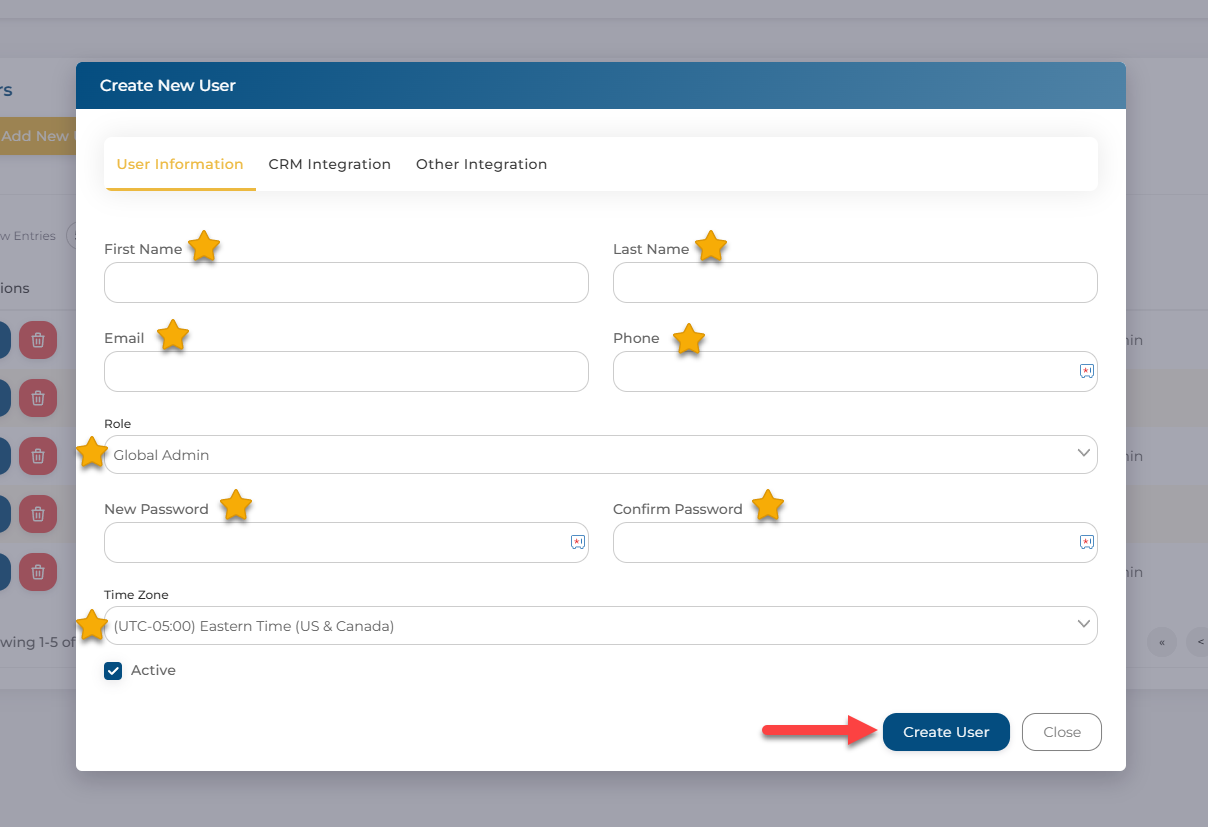1208x827 pixels.
Task: Click the Close button in the dialog
Action: tap(1061, 732)
